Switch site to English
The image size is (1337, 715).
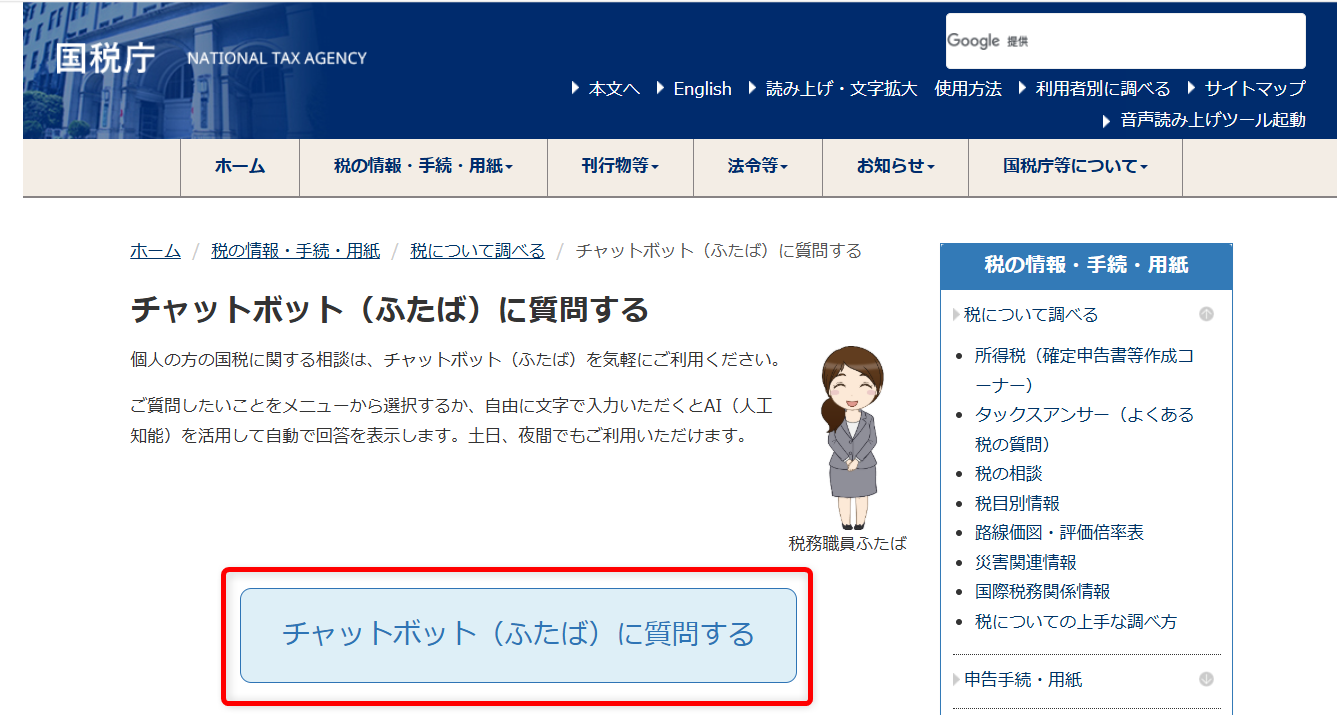point(702,89)
